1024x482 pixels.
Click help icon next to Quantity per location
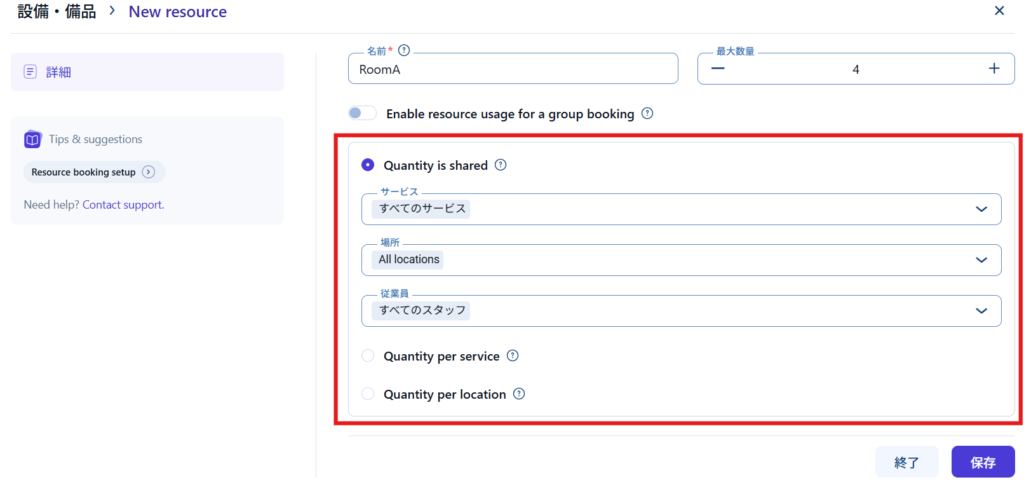pyautogui.click(x=518, y=394)
